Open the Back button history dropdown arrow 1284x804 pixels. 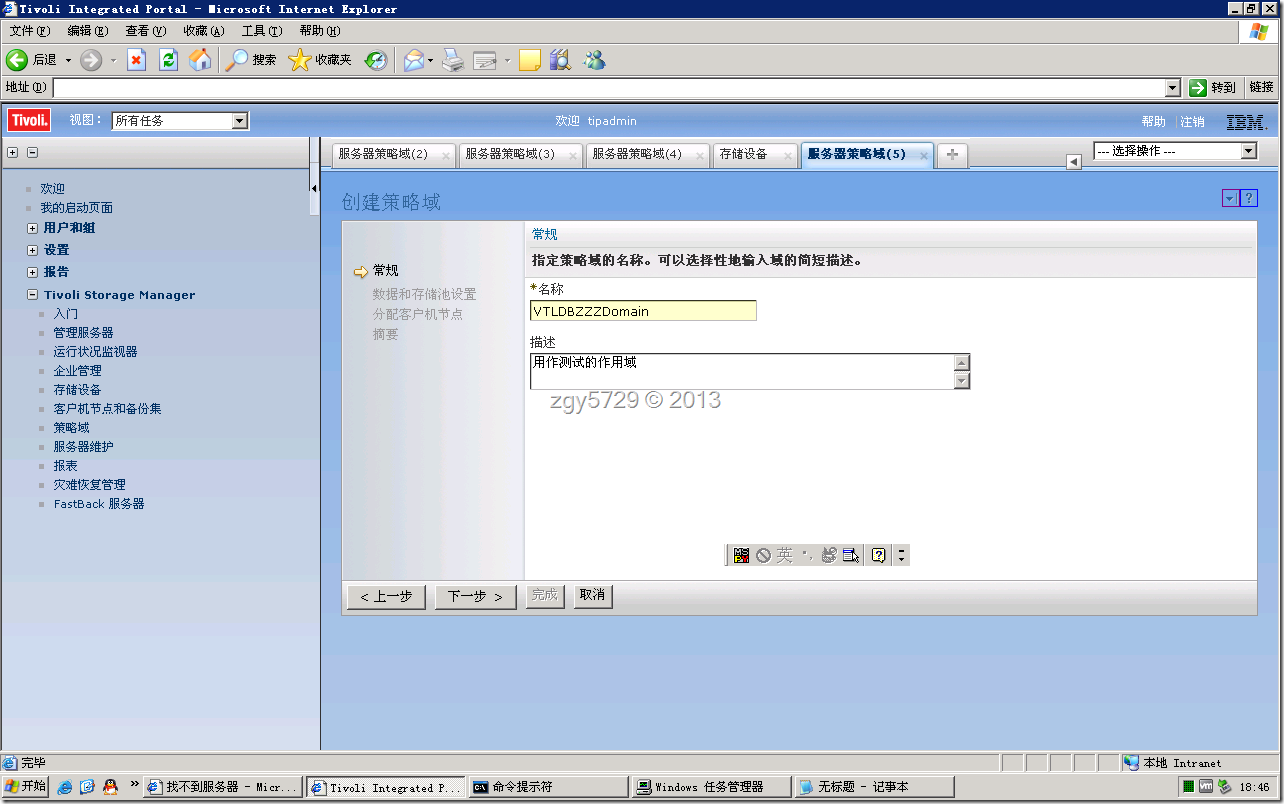(x=69, y=60)
